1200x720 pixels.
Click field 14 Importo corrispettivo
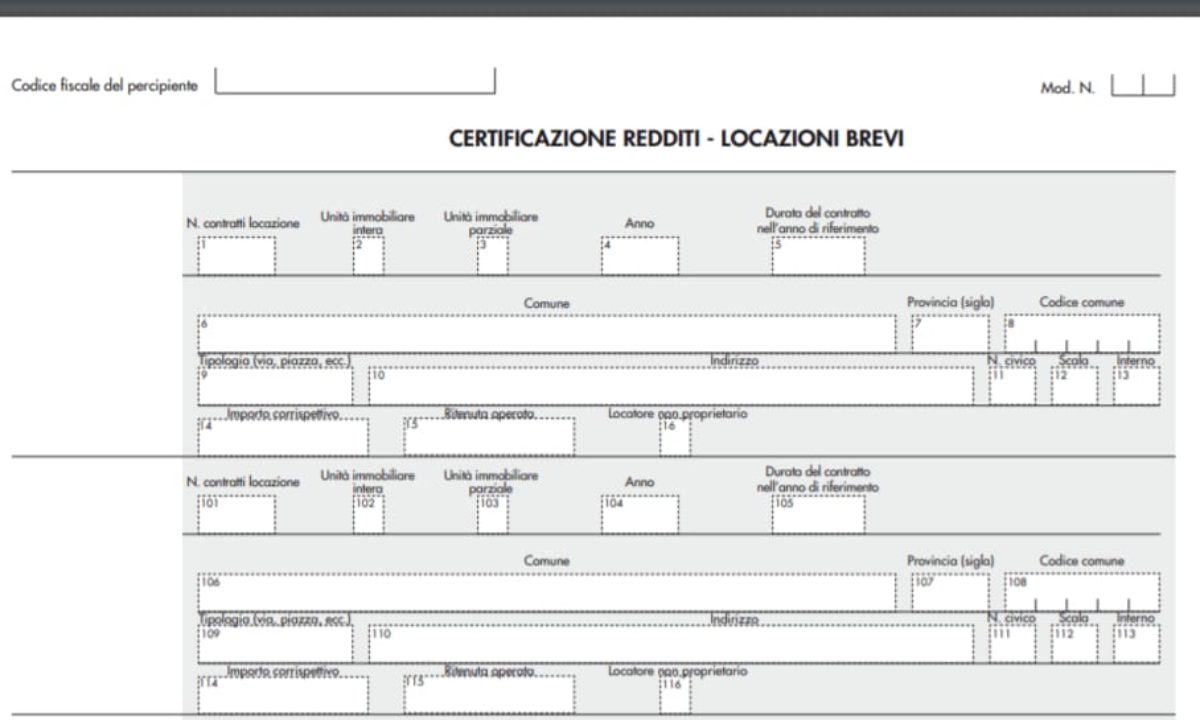tap(283, 436)
